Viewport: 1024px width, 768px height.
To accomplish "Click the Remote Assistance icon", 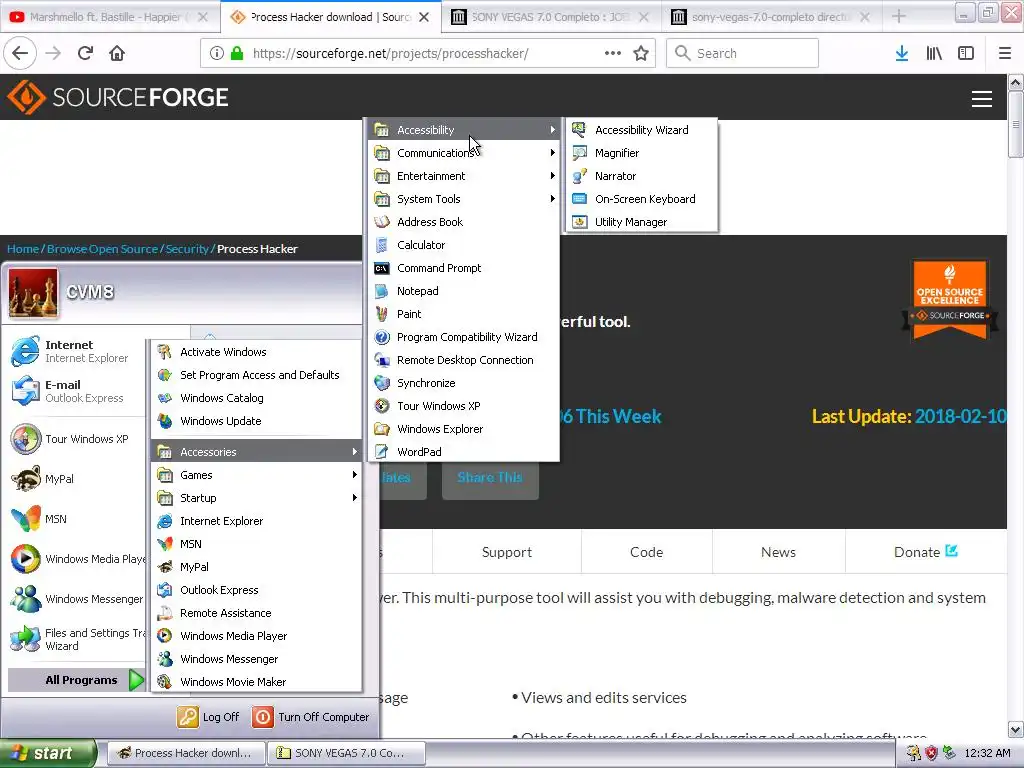I will click(x=165, y=613).
